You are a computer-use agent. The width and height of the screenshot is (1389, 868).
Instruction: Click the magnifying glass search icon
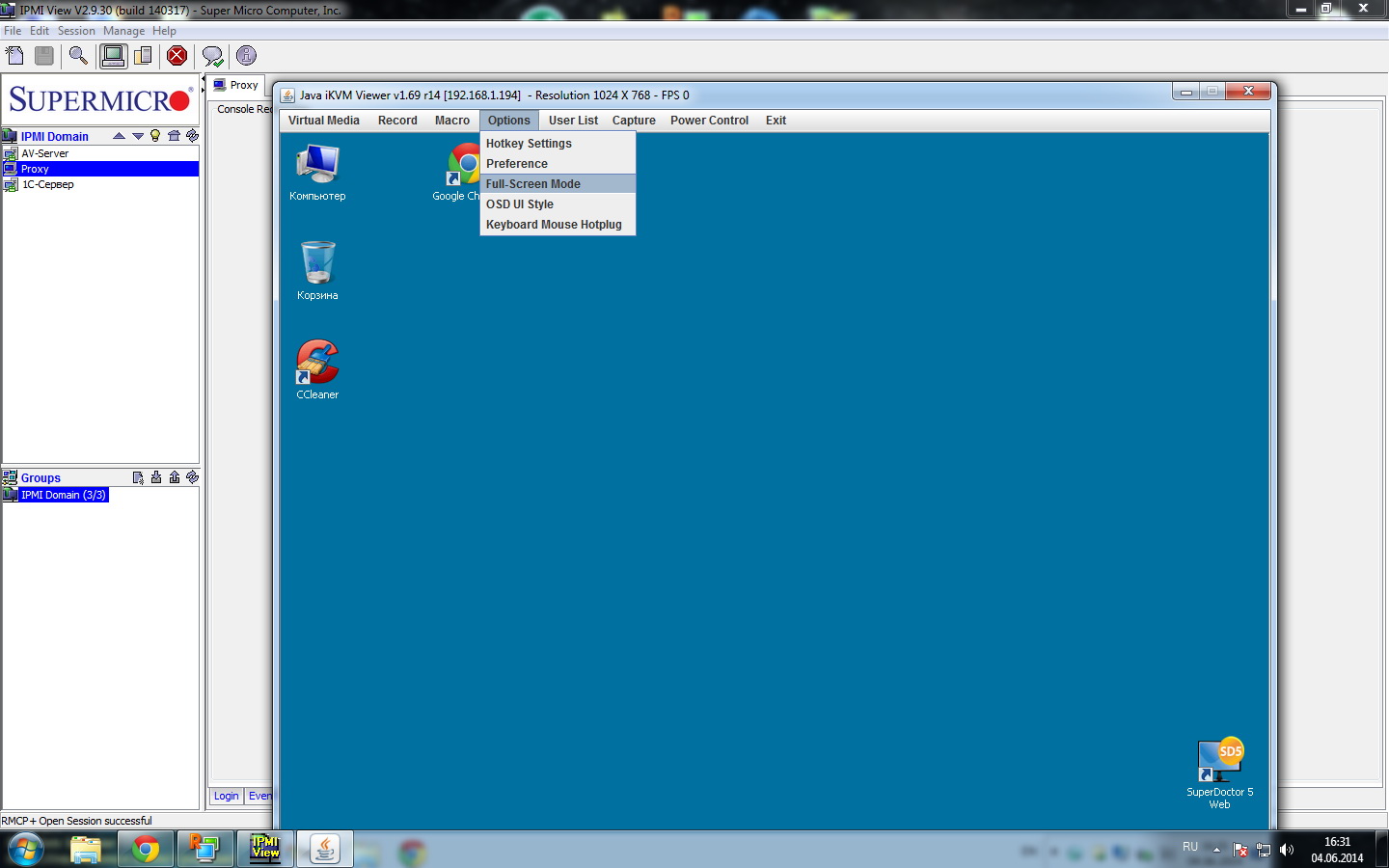tap(78, 56)
